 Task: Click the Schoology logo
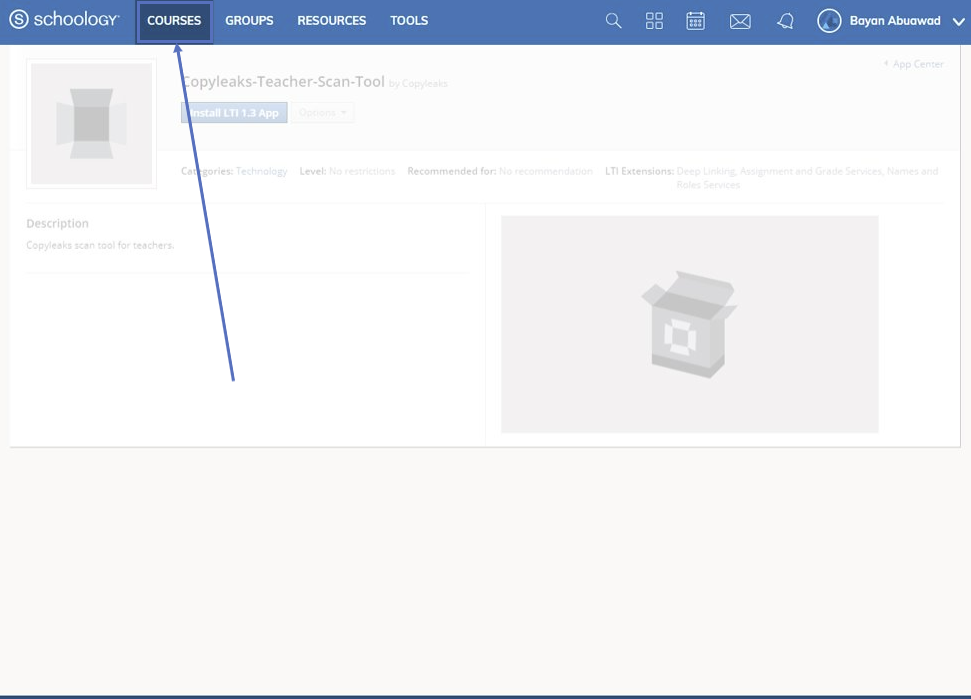[x=64, y=20]
